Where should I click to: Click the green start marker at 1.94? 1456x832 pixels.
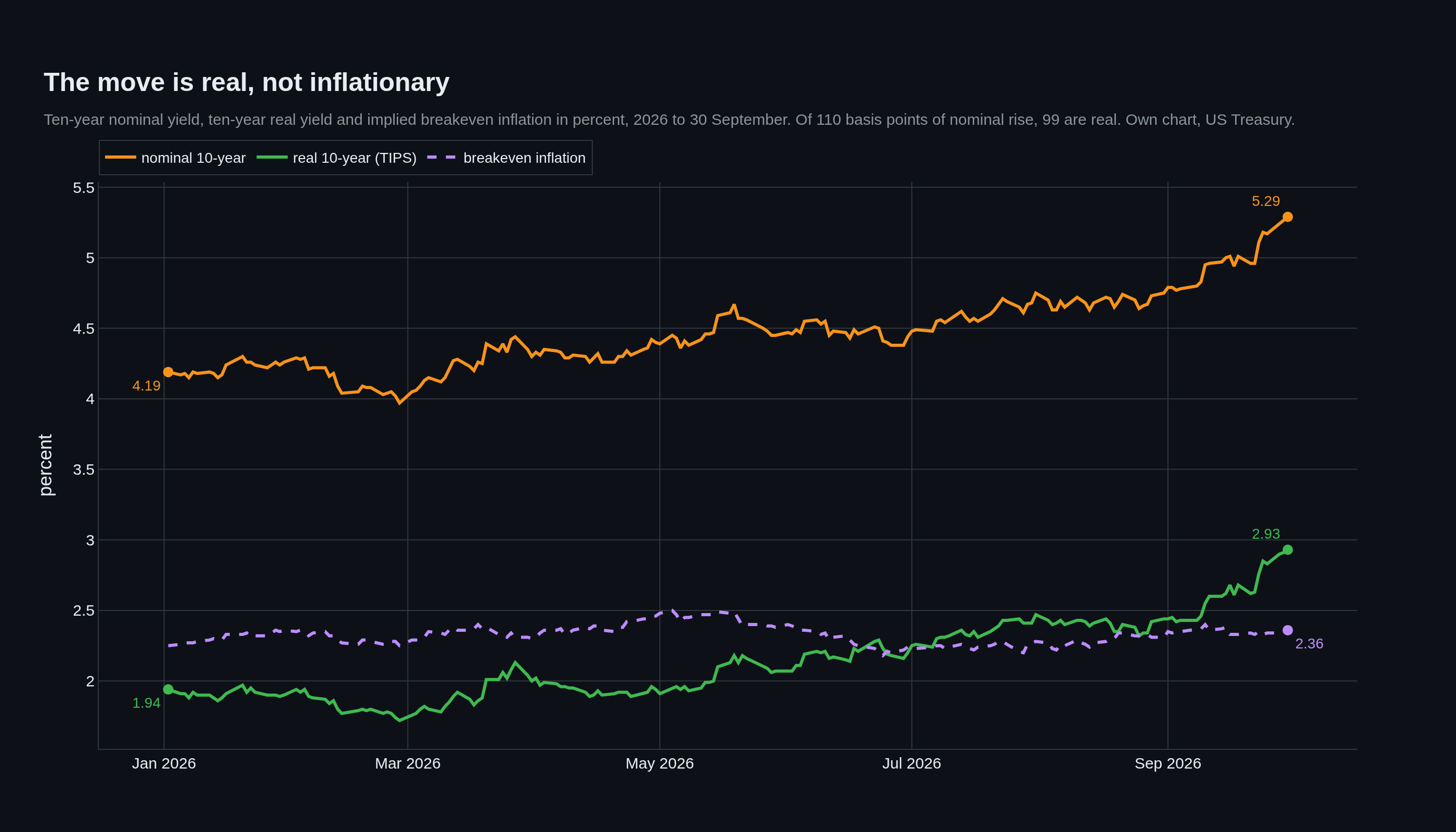(x=168, y=689)
